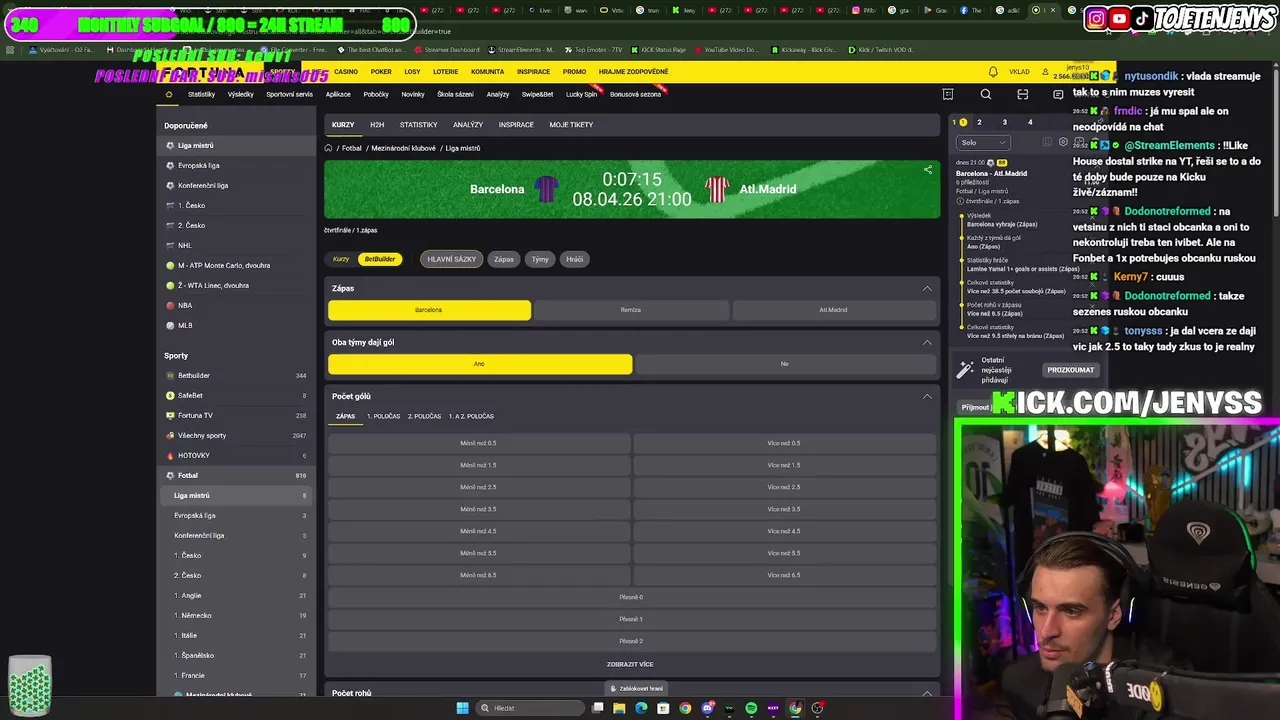1280x720 pixels.
Task: Open Bonusová sezona menu item
Action: pos(636,94)
